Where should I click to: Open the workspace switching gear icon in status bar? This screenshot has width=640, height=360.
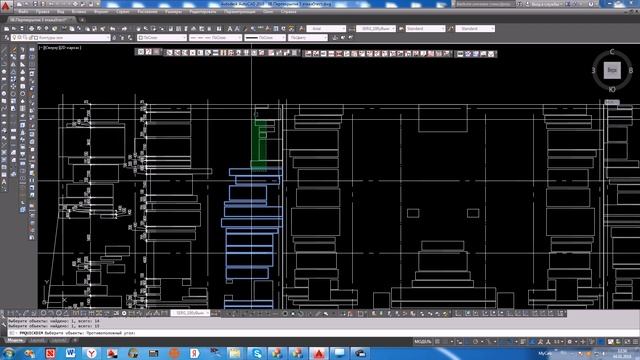[569, 341]
